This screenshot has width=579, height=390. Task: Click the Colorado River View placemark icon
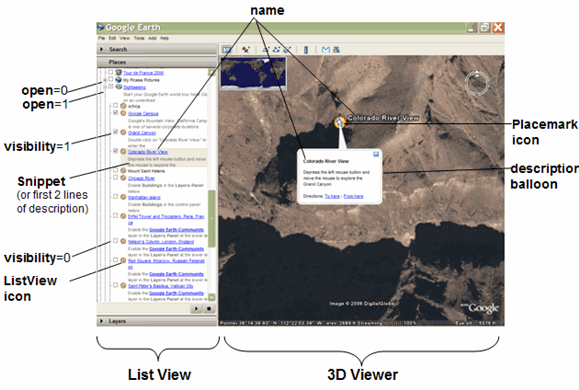click(339, 122)
